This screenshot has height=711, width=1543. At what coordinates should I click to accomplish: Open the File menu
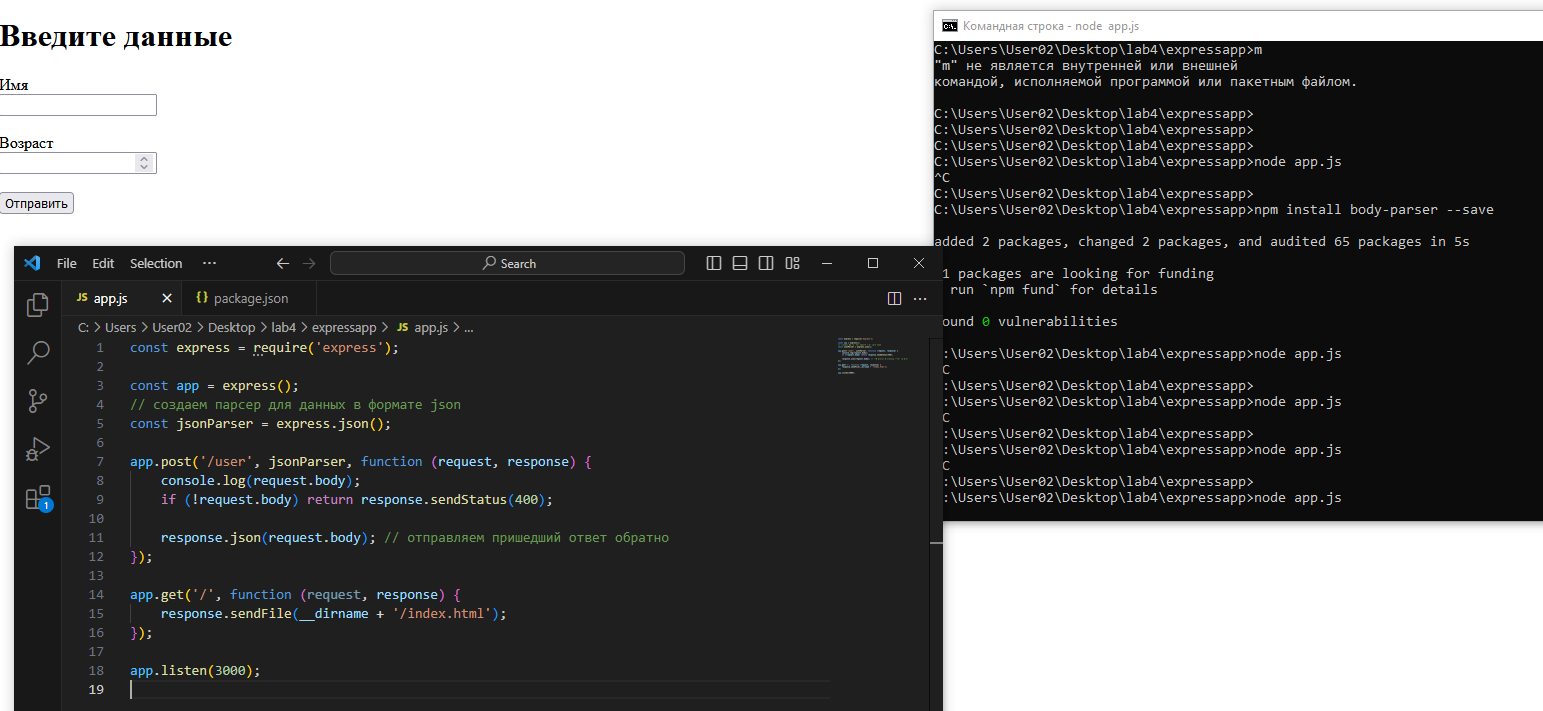coord(66,264)
